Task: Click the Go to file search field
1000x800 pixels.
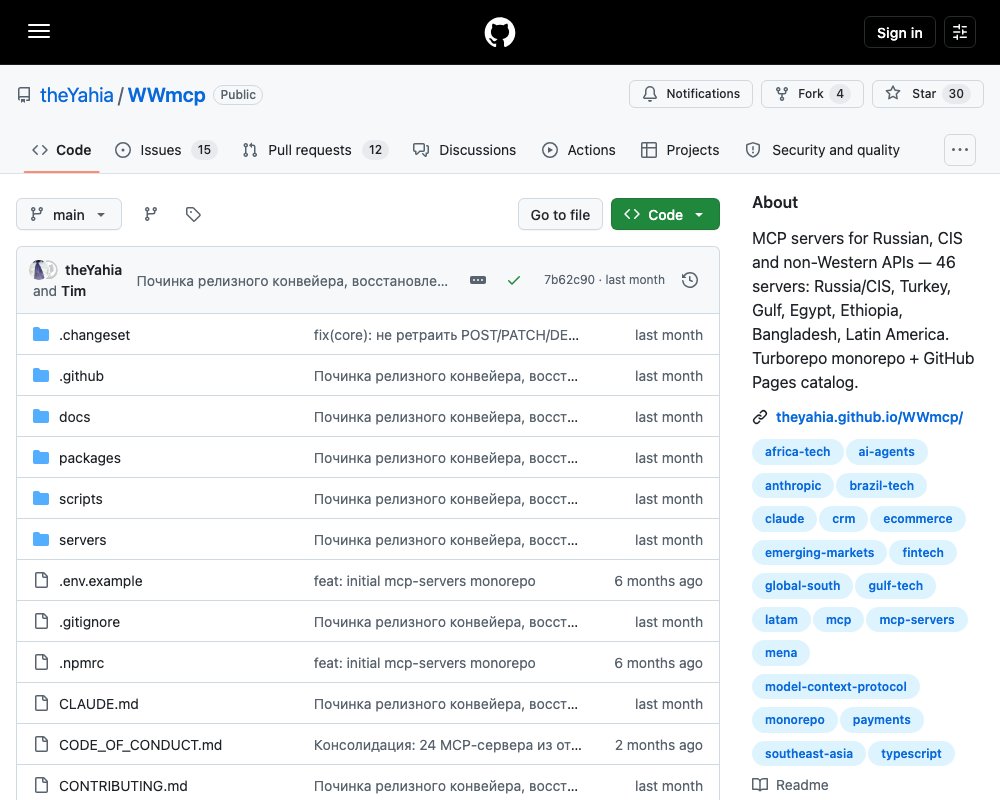Action: click(x=560, y=214)
